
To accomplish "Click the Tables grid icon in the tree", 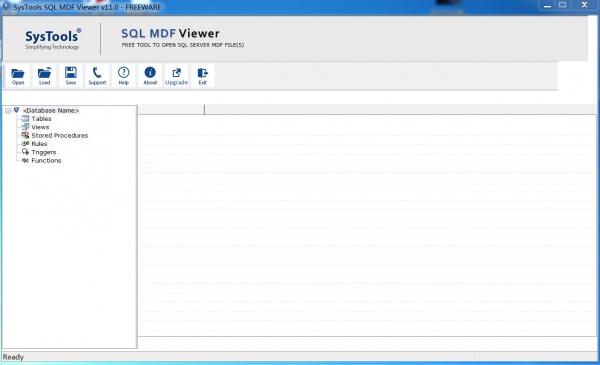I will pos(26,119).
